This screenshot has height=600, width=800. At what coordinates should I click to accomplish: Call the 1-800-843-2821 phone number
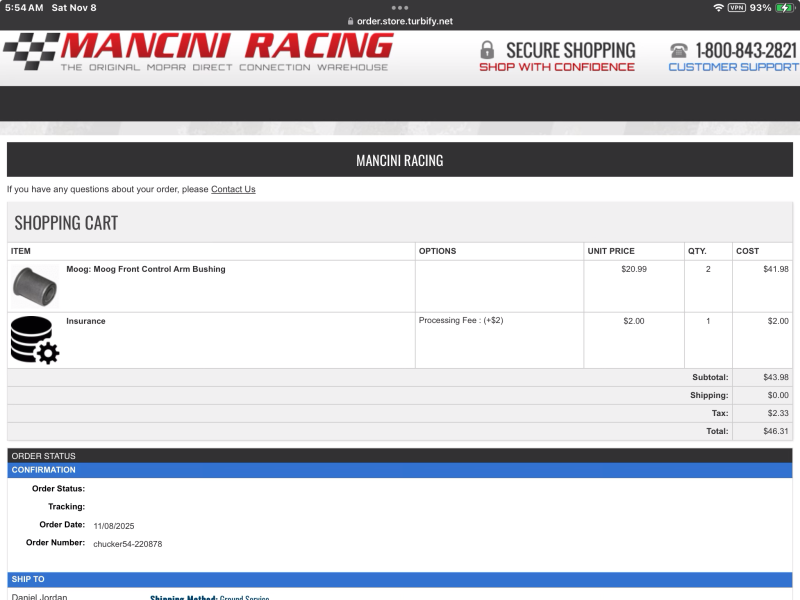745,50
